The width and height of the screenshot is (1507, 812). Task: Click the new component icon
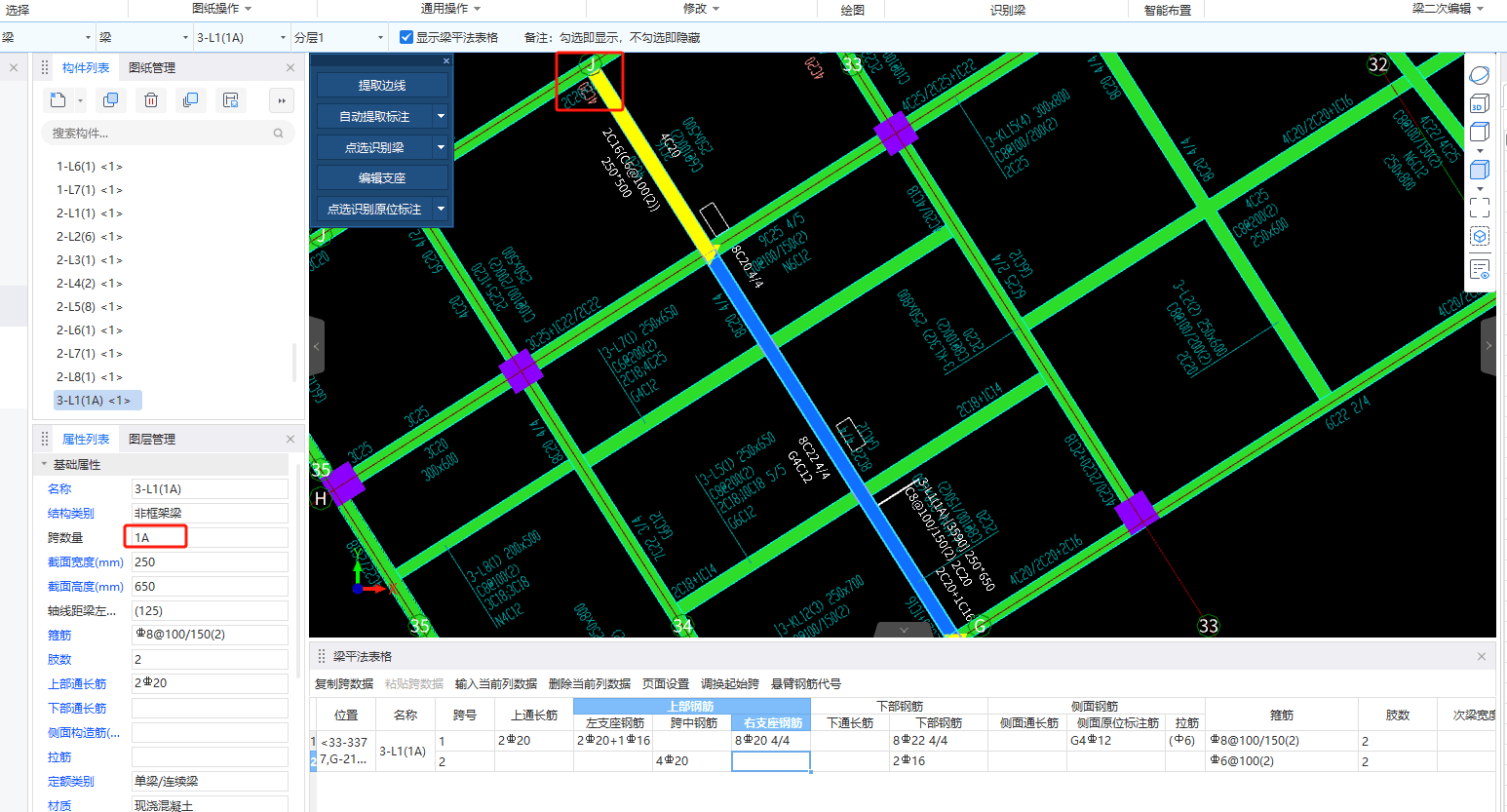click(58, 100)
